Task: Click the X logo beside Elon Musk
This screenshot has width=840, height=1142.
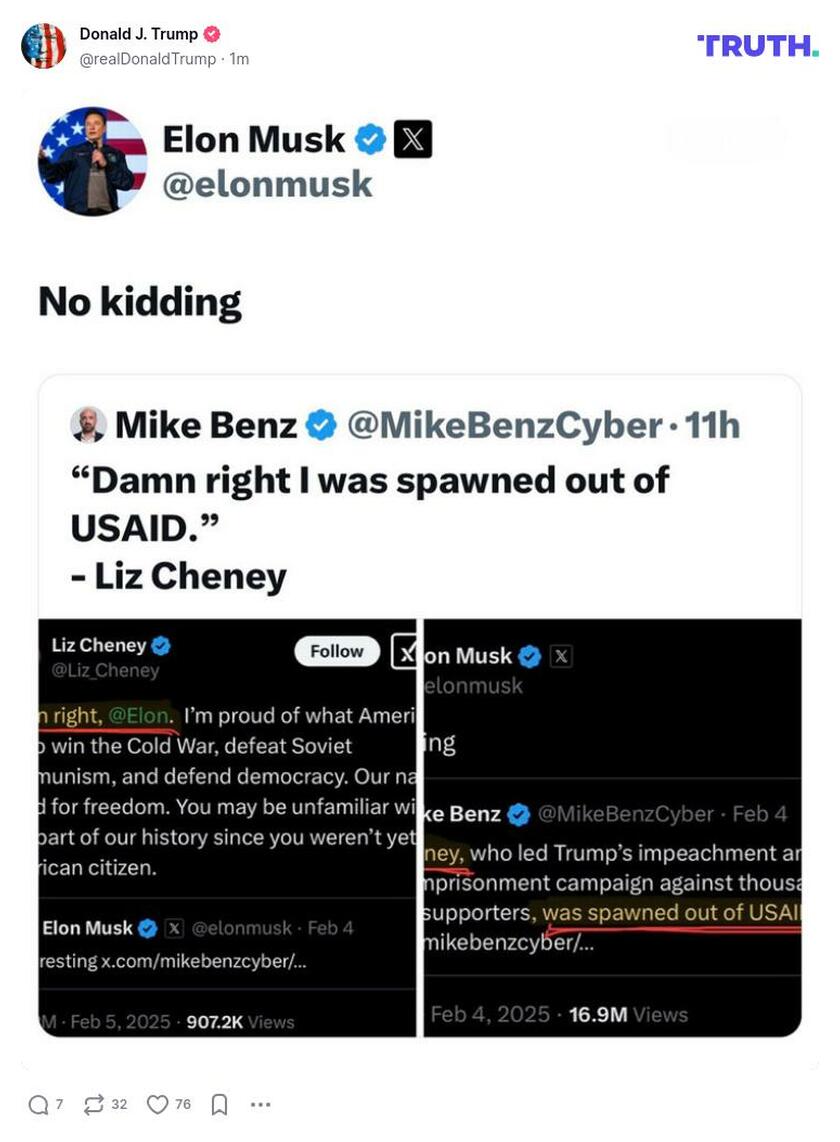Action: [412, 140]
